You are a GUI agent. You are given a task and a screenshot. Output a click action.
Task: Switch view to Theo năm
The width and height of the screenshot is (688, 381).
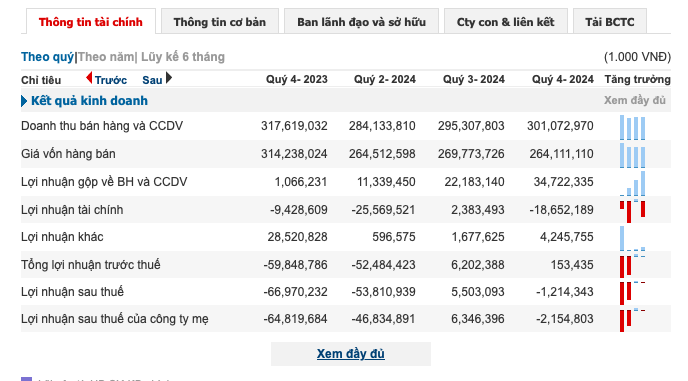tap(106, 57)
